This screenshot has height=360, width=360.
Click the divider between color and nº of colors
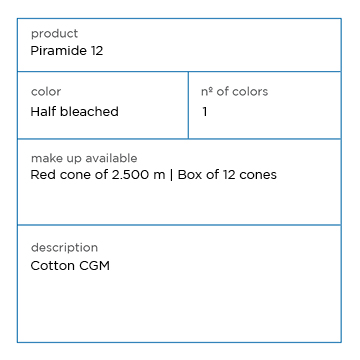[x=188, y=105]
